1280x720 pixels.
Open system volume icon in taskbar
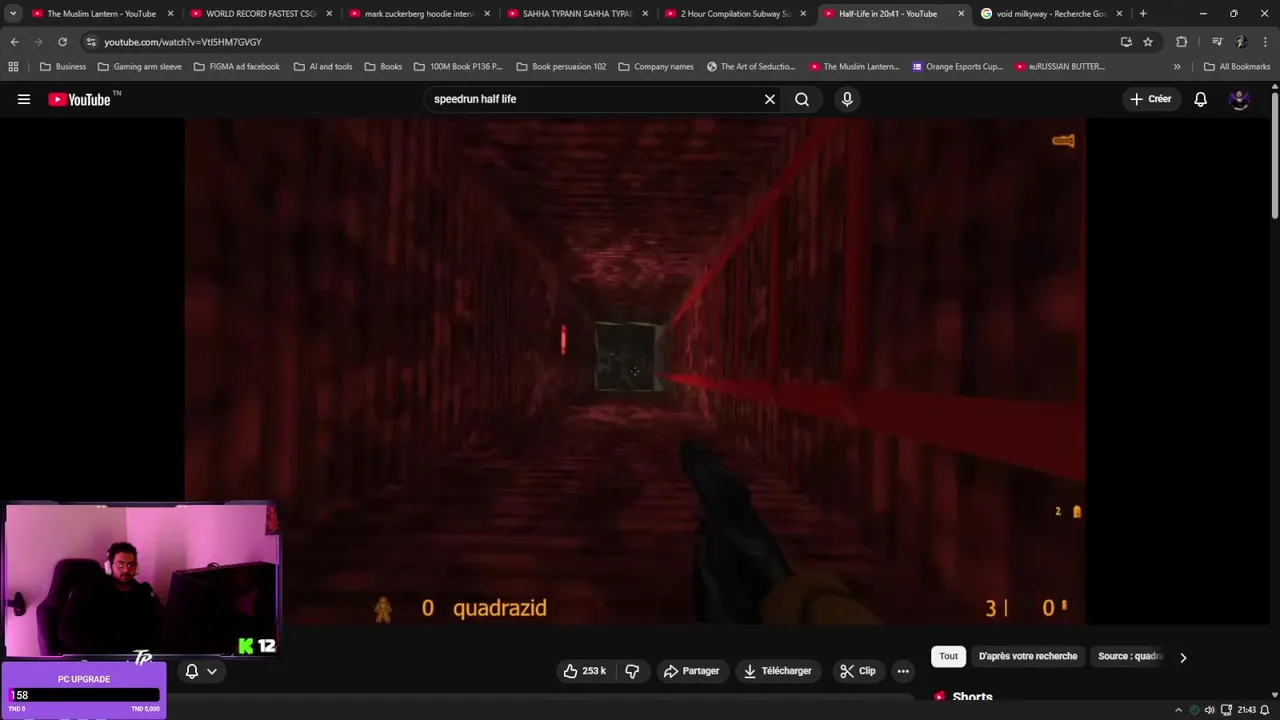point(1210,710)
